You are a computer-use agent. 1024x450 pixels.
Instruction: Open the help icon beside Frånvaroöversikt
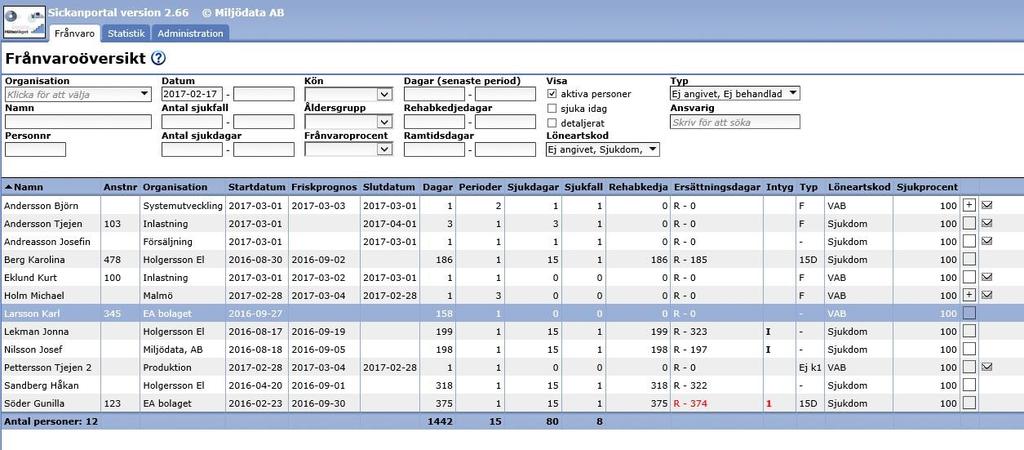[x=158, y=58]
